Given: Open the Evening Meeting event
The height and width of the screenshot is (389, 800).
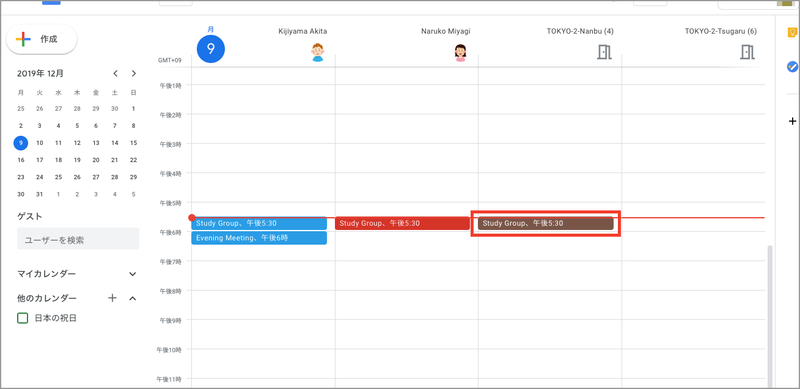Looking at the screenshot, I should click(259, 238).
